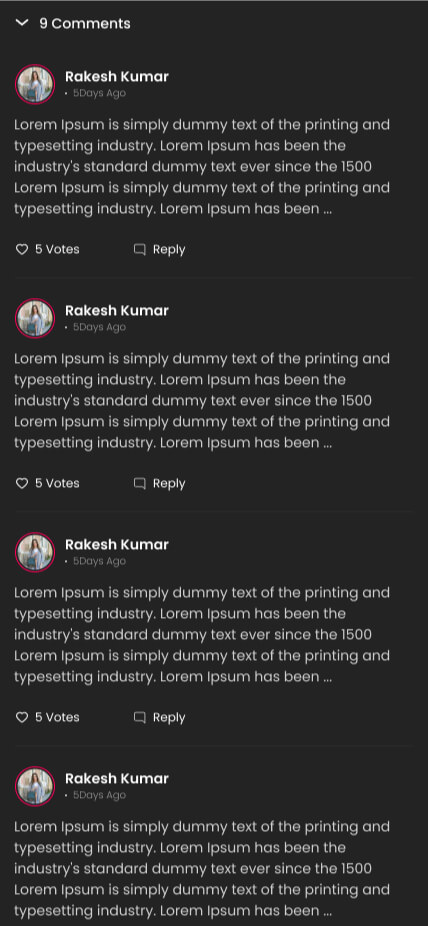Toggle heart vote on the third comment
The width and height of the screenshot is (428, 926).
coord(22,718)
